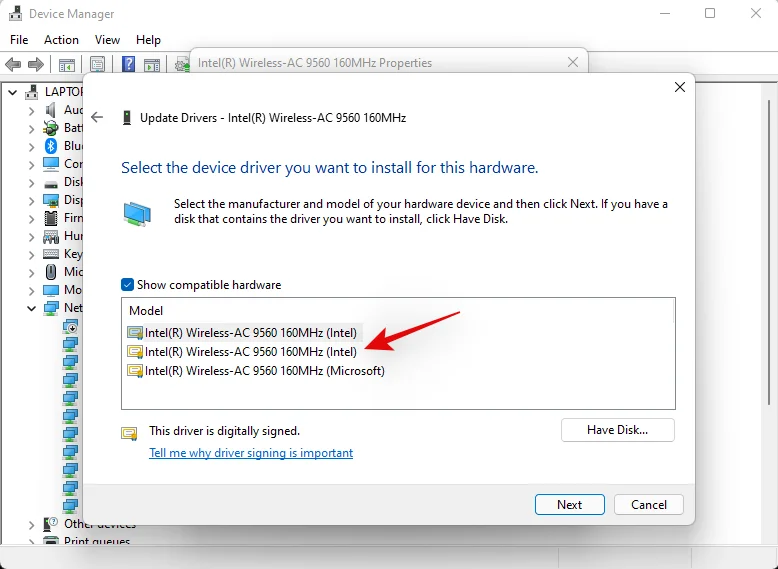This screenshot has width=778, height=569.
Task: Select the Computer category icon
Action: pyautogui.click(x=51, y=164)
